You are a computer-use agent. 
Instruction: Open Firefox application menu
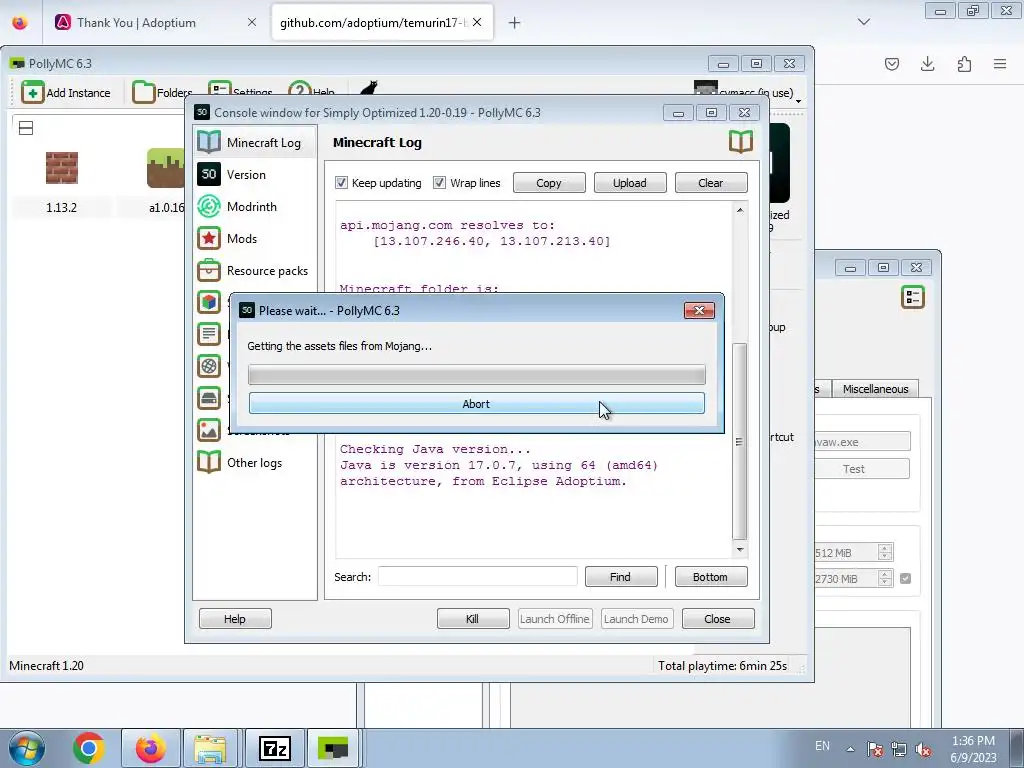click(1000, 63)
